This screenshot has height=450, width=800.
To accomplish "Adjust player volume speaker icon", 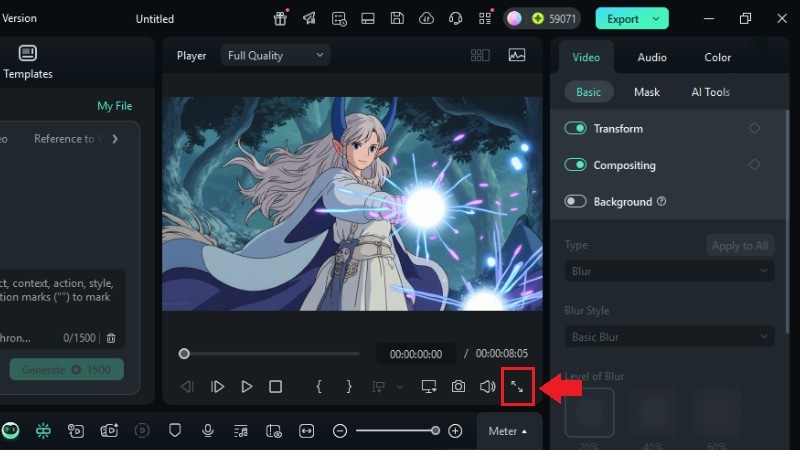I will (487, 387).
